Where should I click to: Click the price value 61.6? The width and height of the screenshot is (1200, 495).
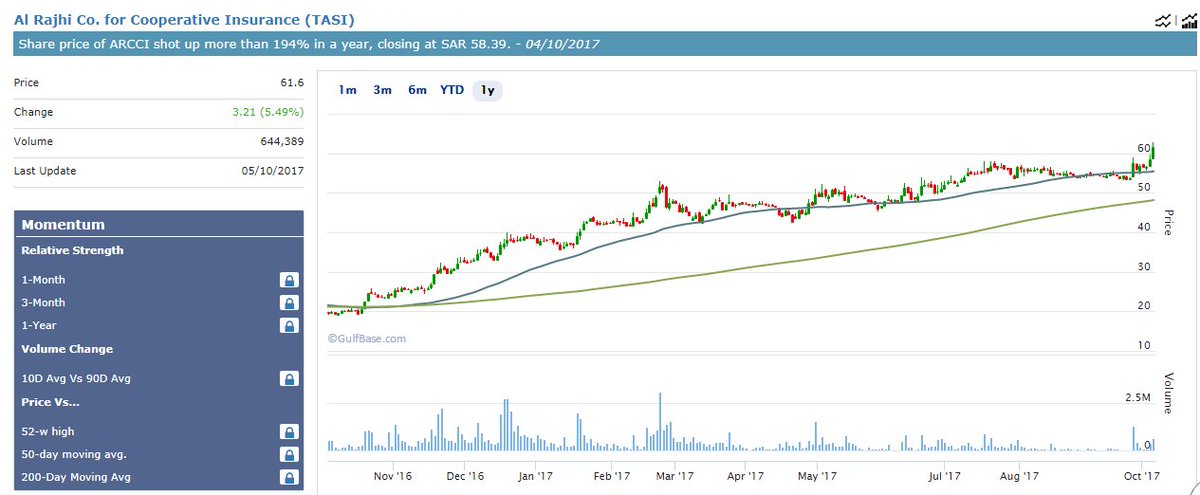pos(291,83)
